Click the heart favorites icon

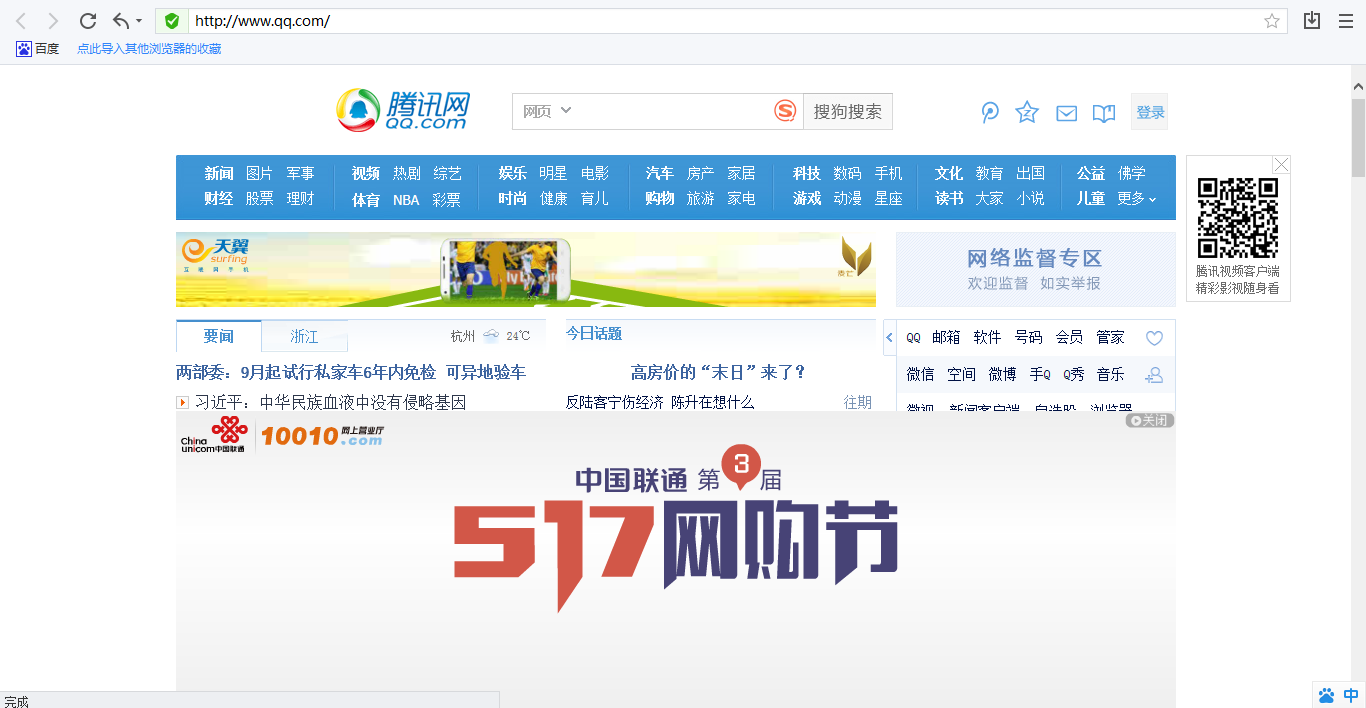coord(1154,338)
